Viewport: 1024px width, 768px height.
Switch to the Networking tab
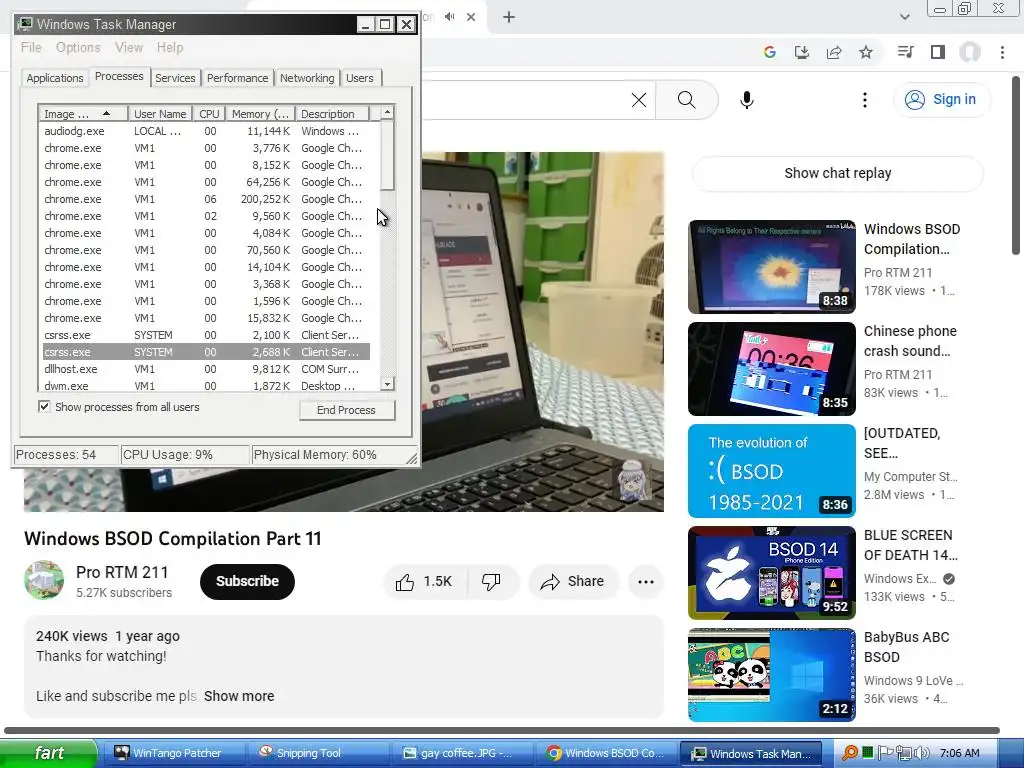pyautogui.click(x=307, y=78)
